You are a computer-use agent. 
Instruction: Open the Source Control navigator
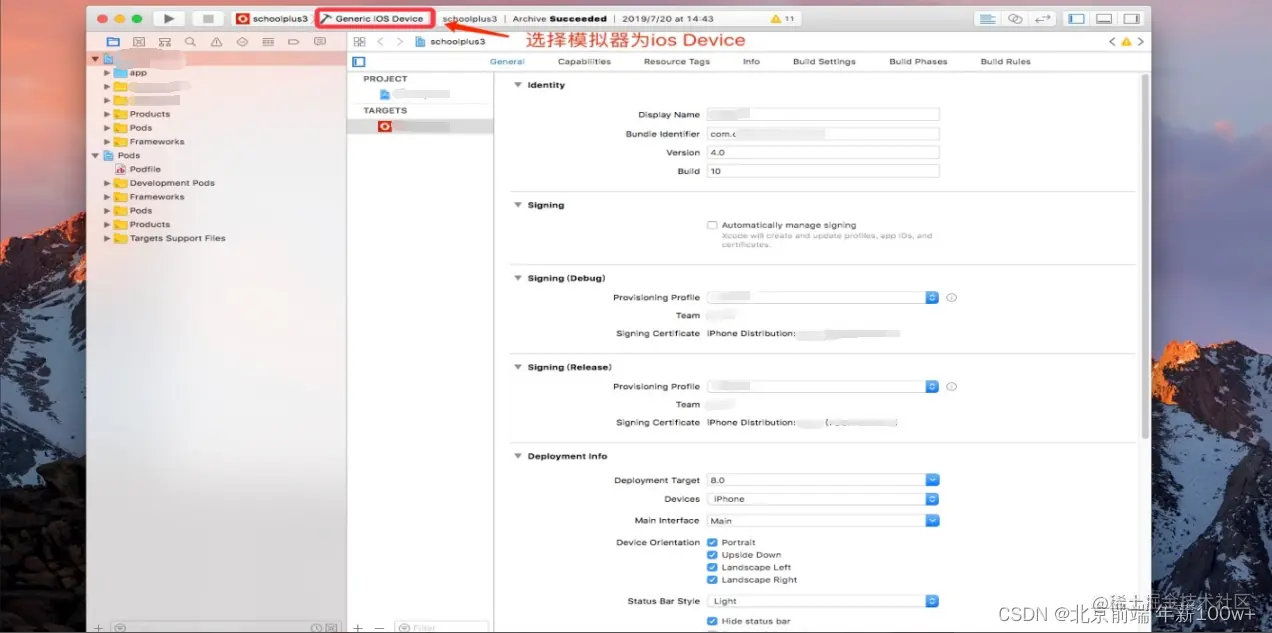(x=139, y=42)
